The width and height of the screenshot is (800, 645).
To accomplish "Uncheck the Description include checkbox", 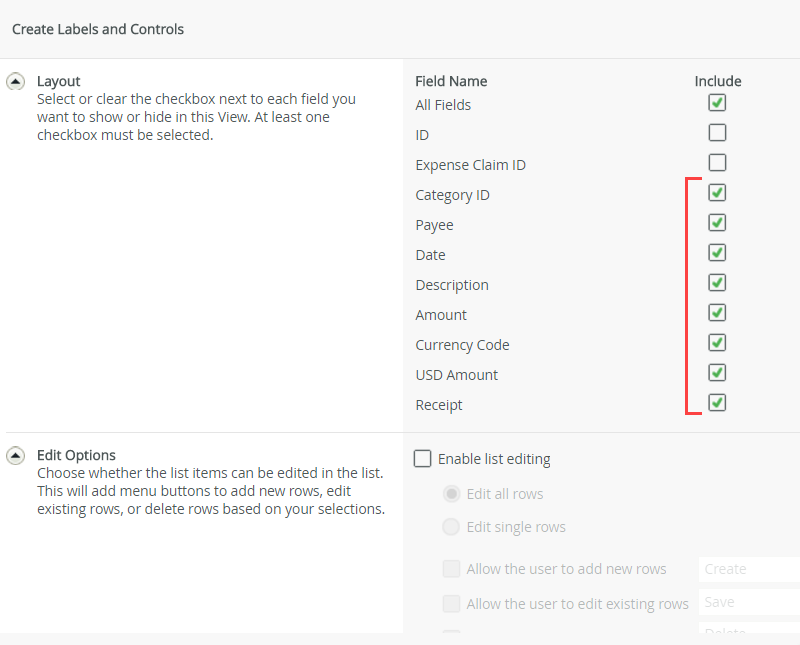I will tap(717, 282).
